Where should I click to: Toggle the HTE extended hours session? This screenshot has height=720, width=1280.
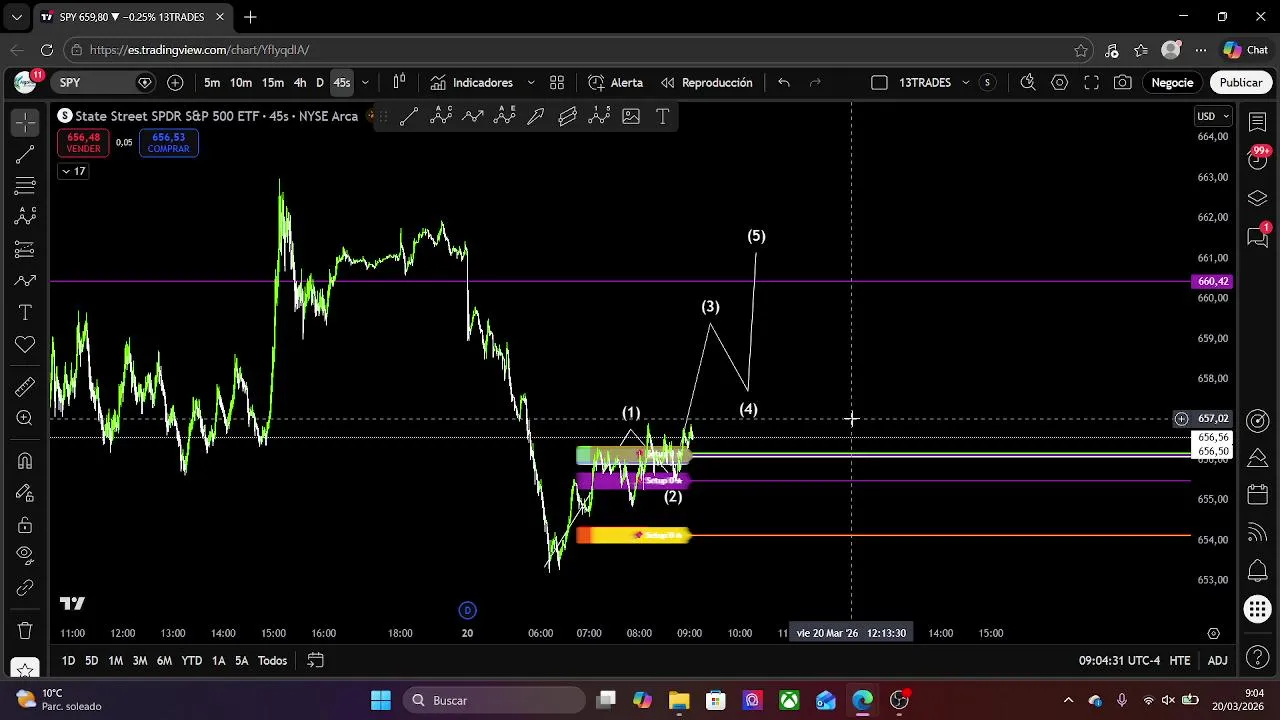click(1180, 661)
